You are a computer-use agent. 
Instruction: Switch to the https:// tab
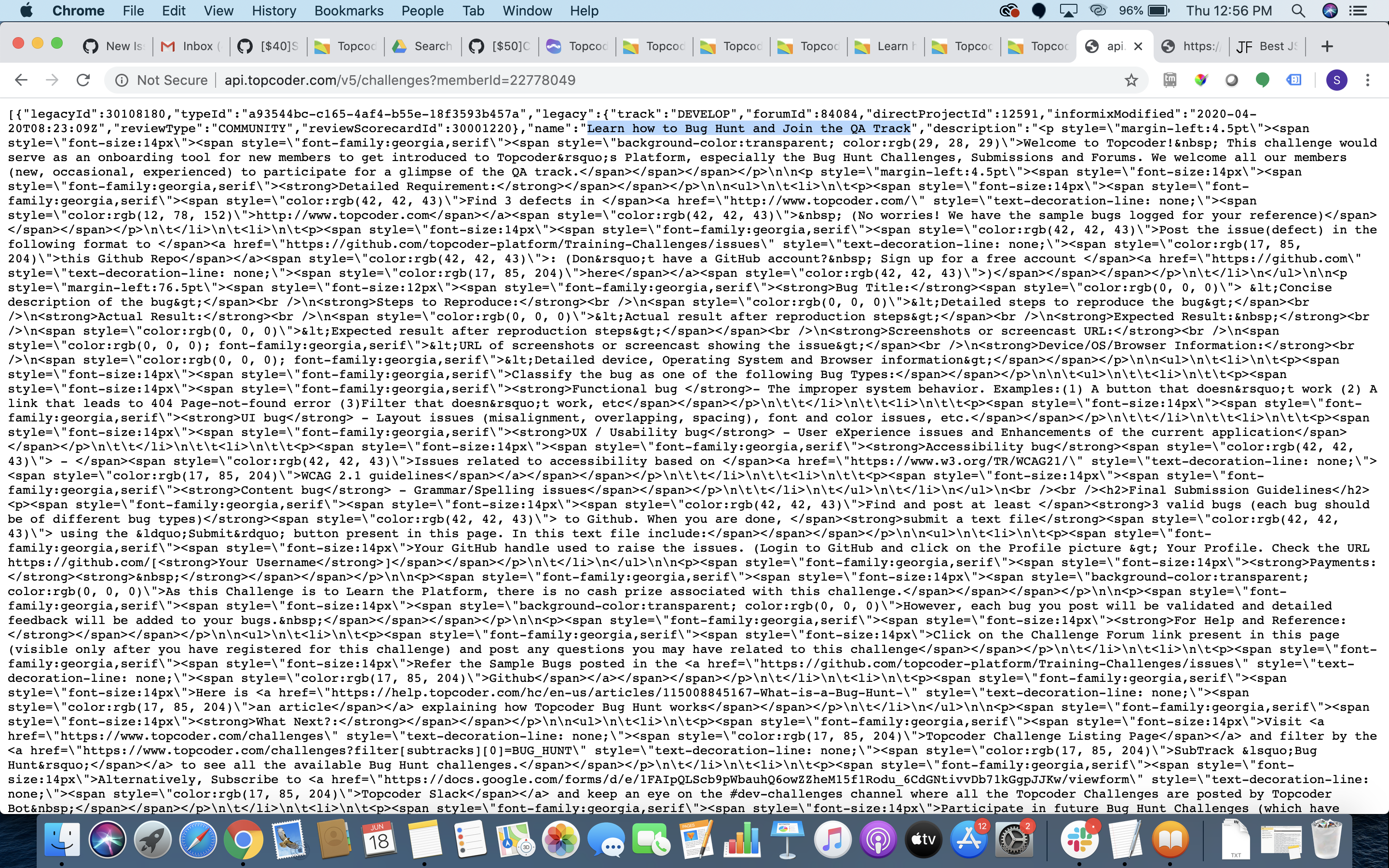(x=1191, y=46)
